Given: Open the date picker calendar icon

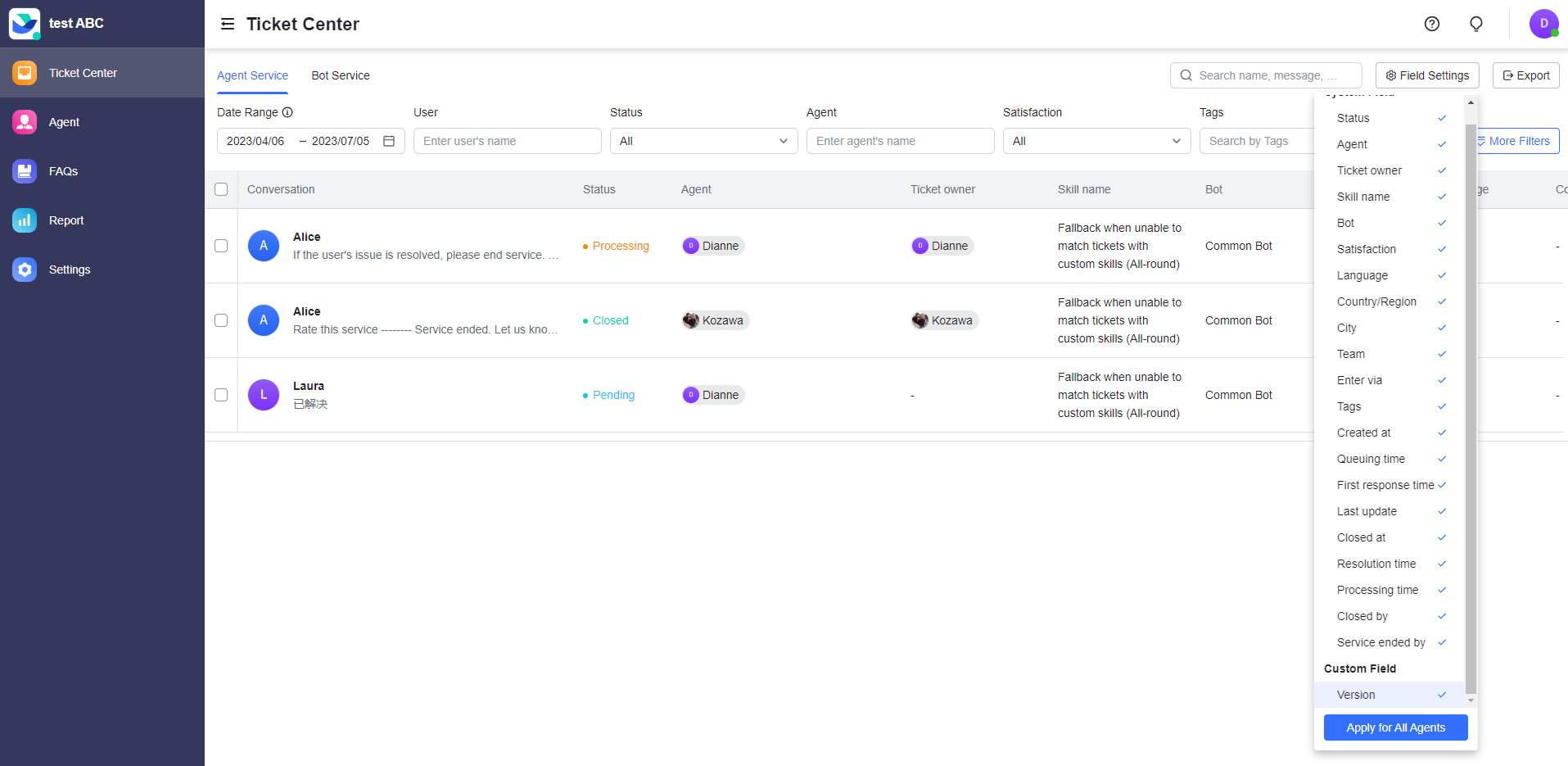Looking at the screenshot, I should pos(388,140).
